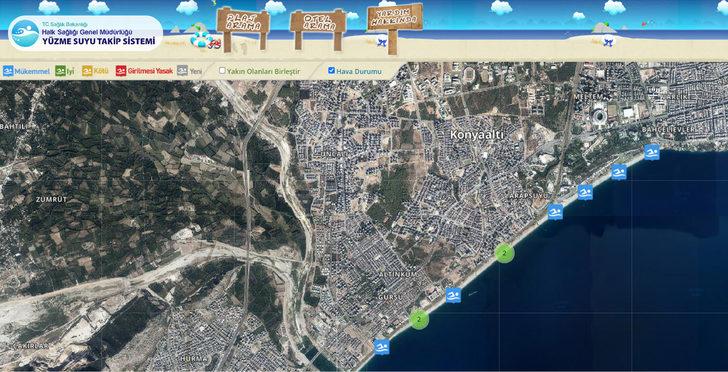The width and height of the screenshot is (728, 372).
Task: Select the second blue swim marker southwest of Bahçelievler
Action: tap(619, 172)
